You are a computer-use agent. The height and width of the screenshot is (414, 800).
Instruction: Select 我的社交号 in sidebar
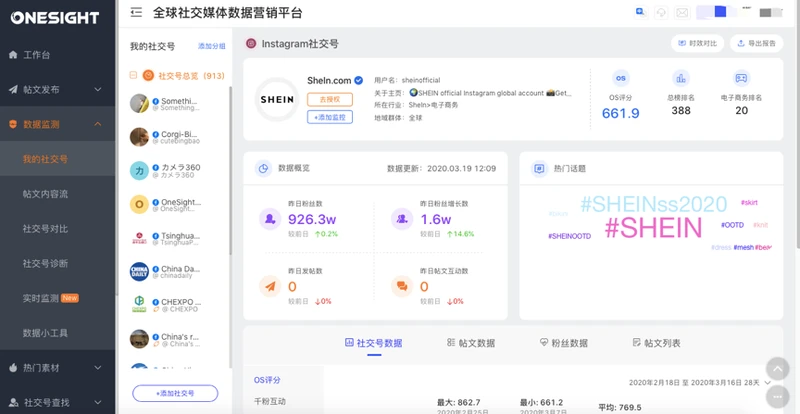58,159
